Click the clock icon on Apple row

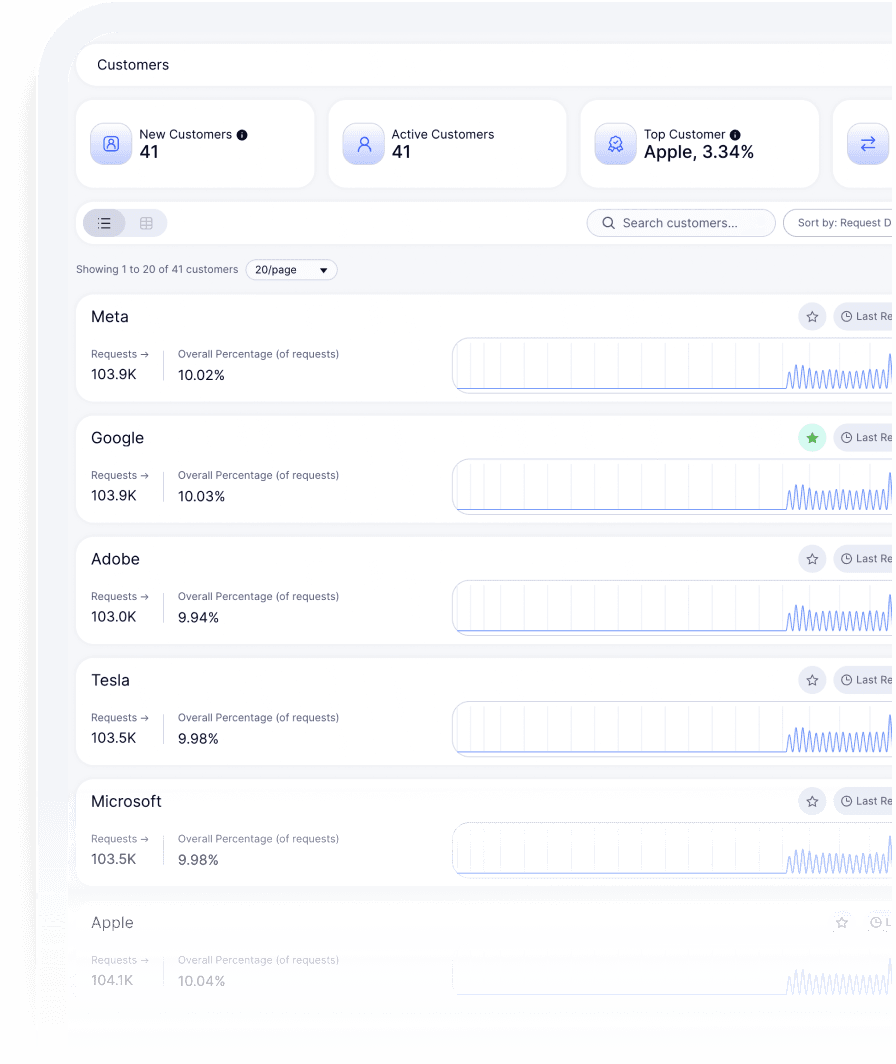[x=876, y=922]
